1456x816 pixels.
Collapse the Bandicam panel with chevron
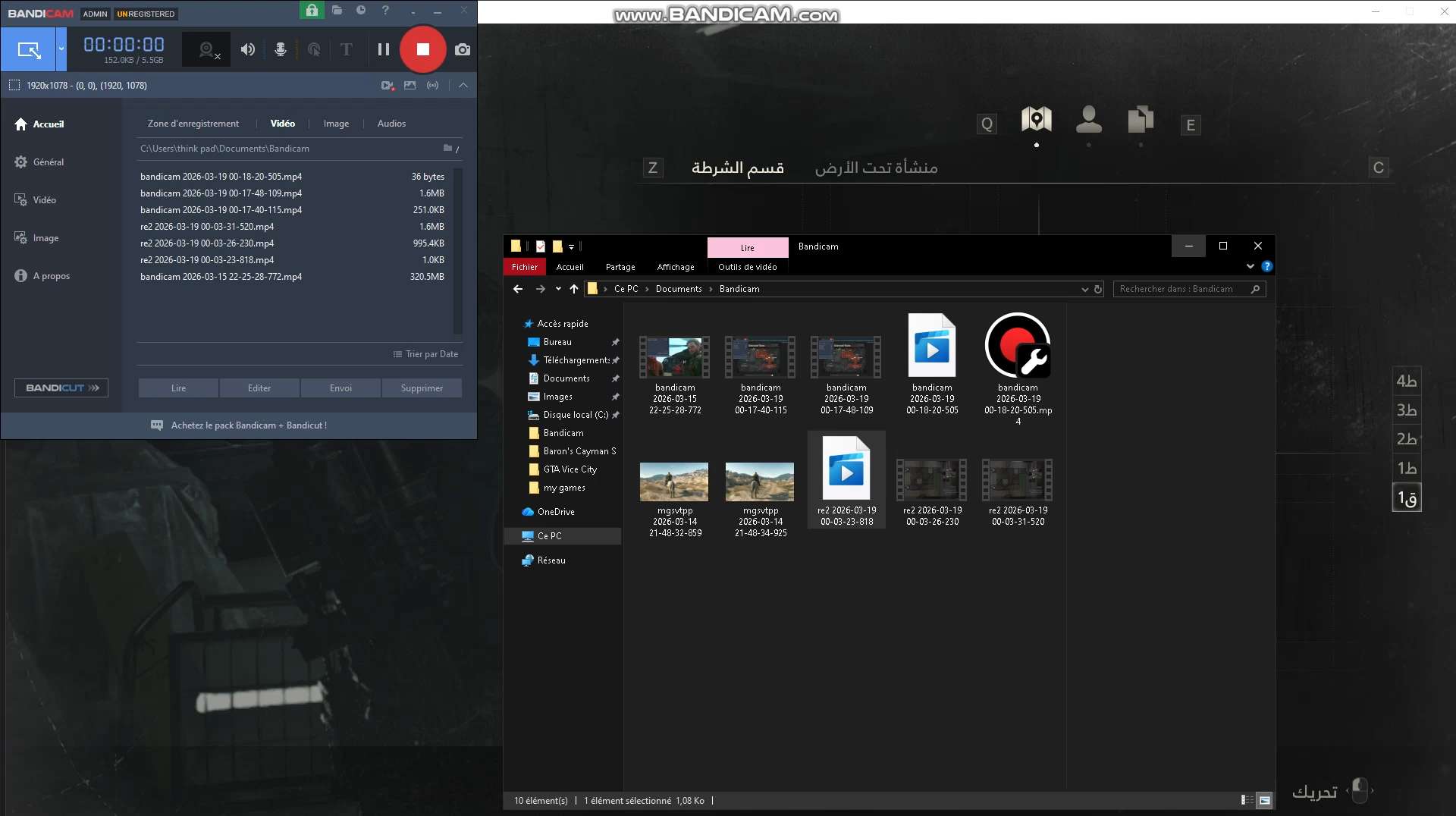coord(463,85)
